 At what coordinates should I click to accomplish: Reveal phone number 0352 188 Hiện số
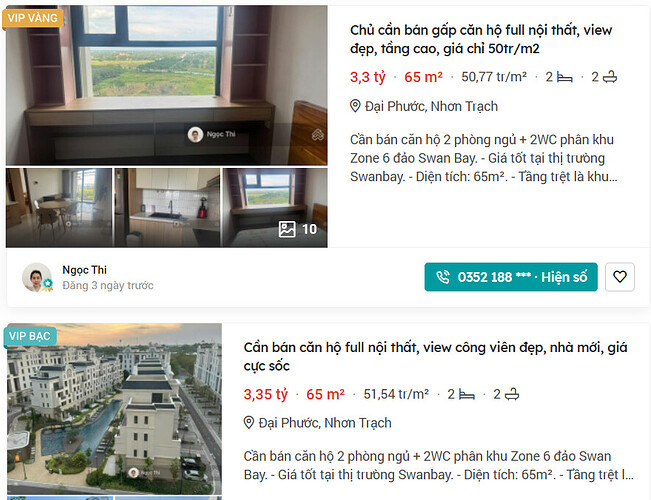[x=511, y=277]
